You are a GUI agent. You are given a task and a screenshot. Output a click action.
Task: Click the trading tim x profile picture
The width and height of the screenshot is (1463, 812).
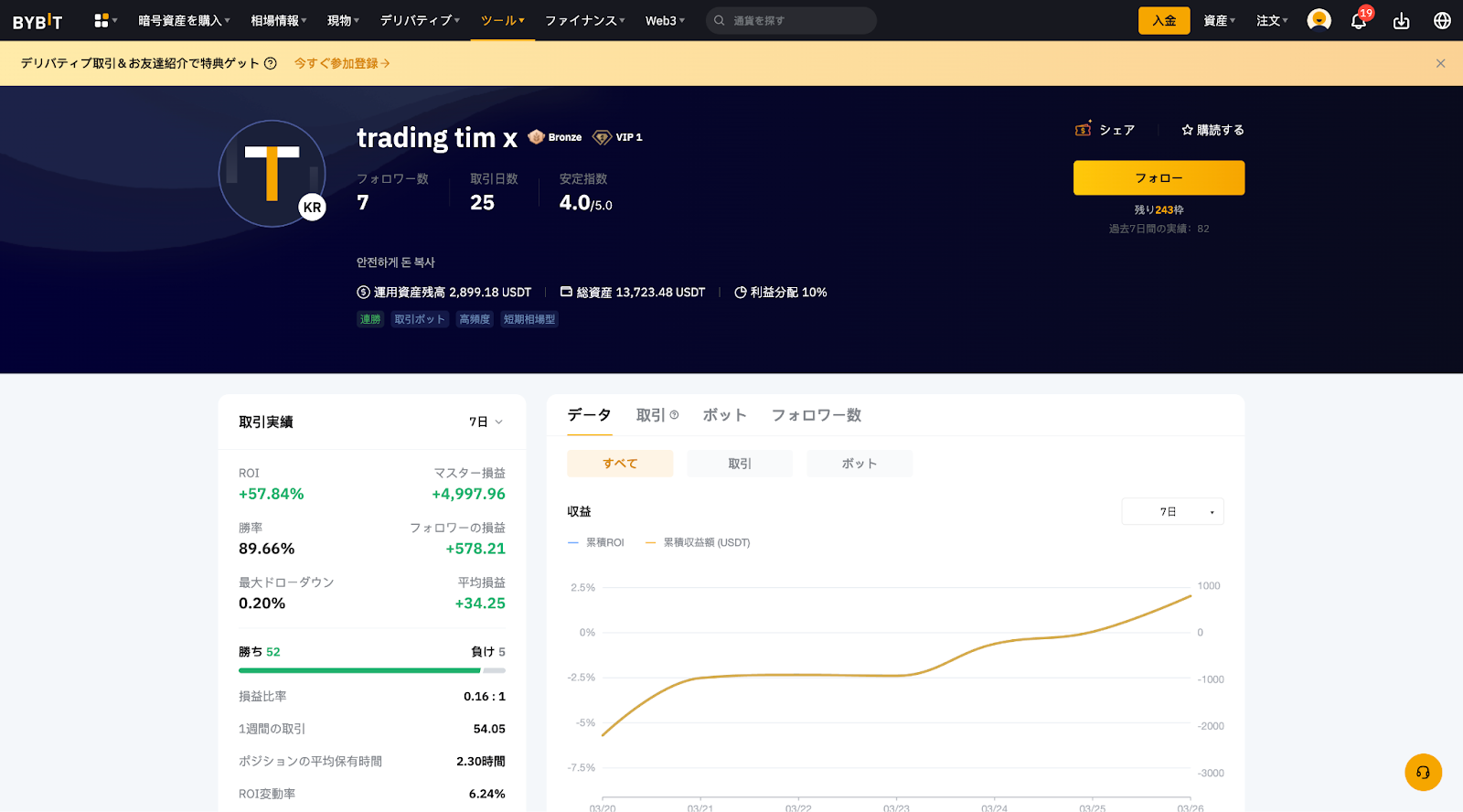[x=272, y=174]
